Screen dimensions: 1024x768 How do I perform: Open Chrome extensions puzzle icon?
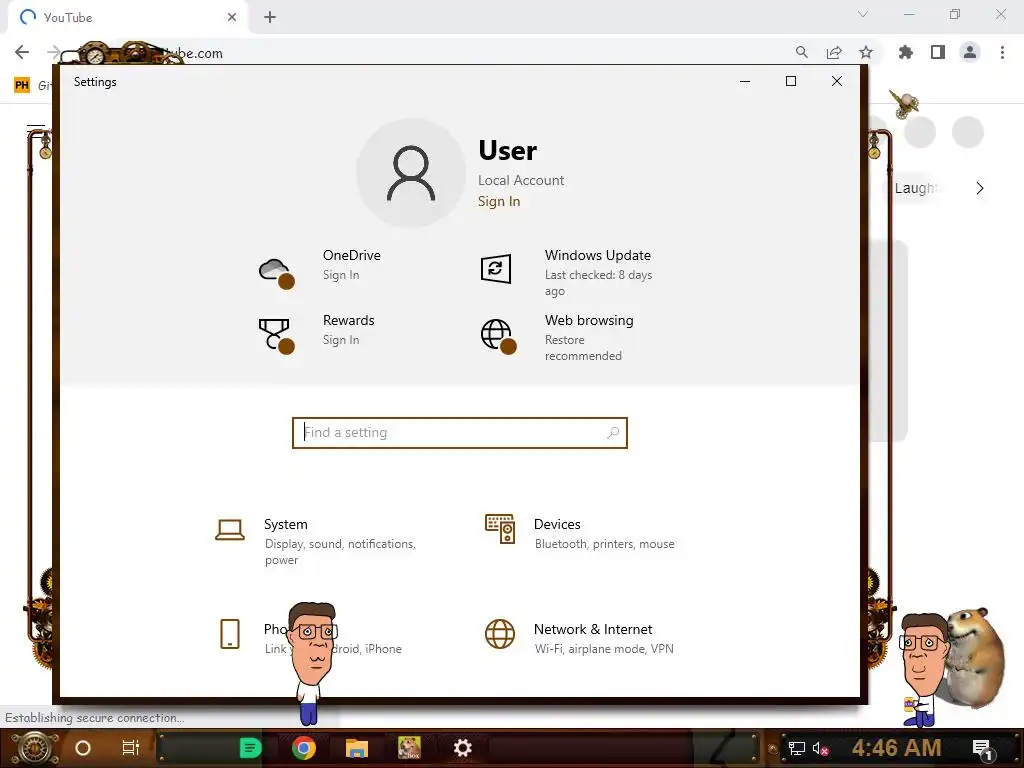[906, 52]
